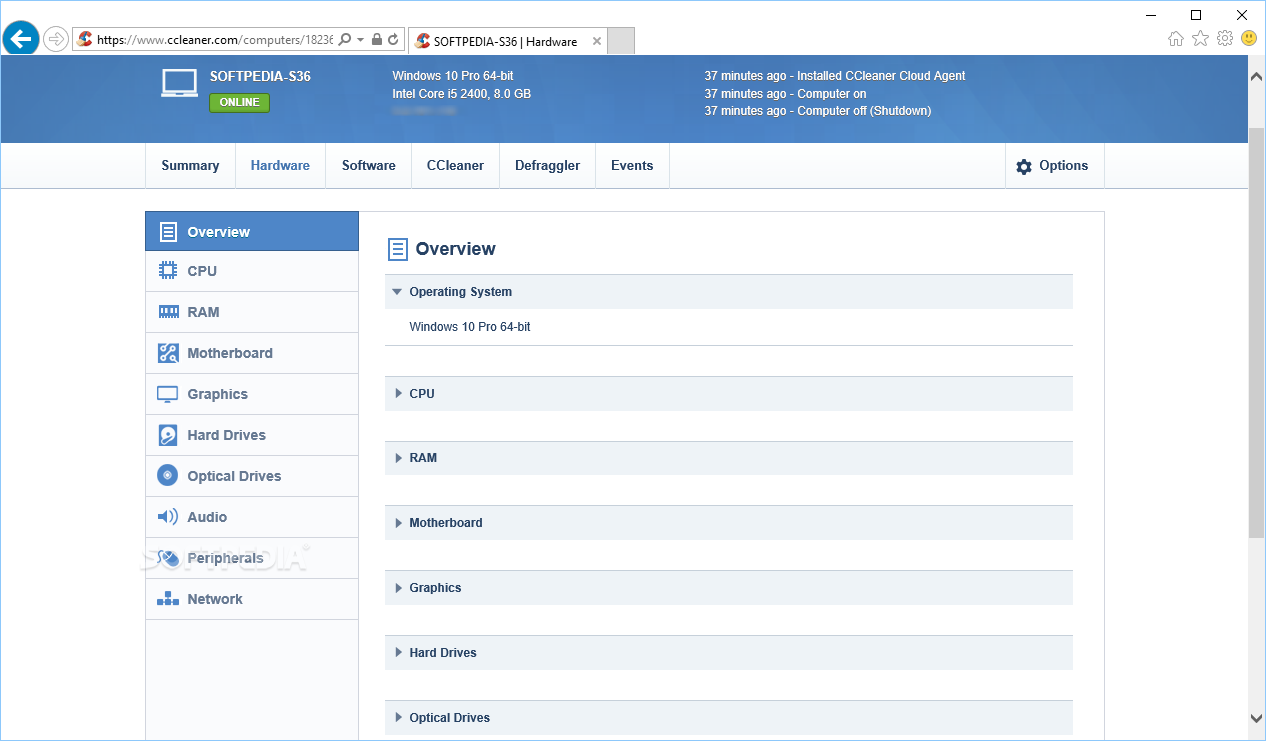Click the search magnifier in address bar

click(345, 40)
